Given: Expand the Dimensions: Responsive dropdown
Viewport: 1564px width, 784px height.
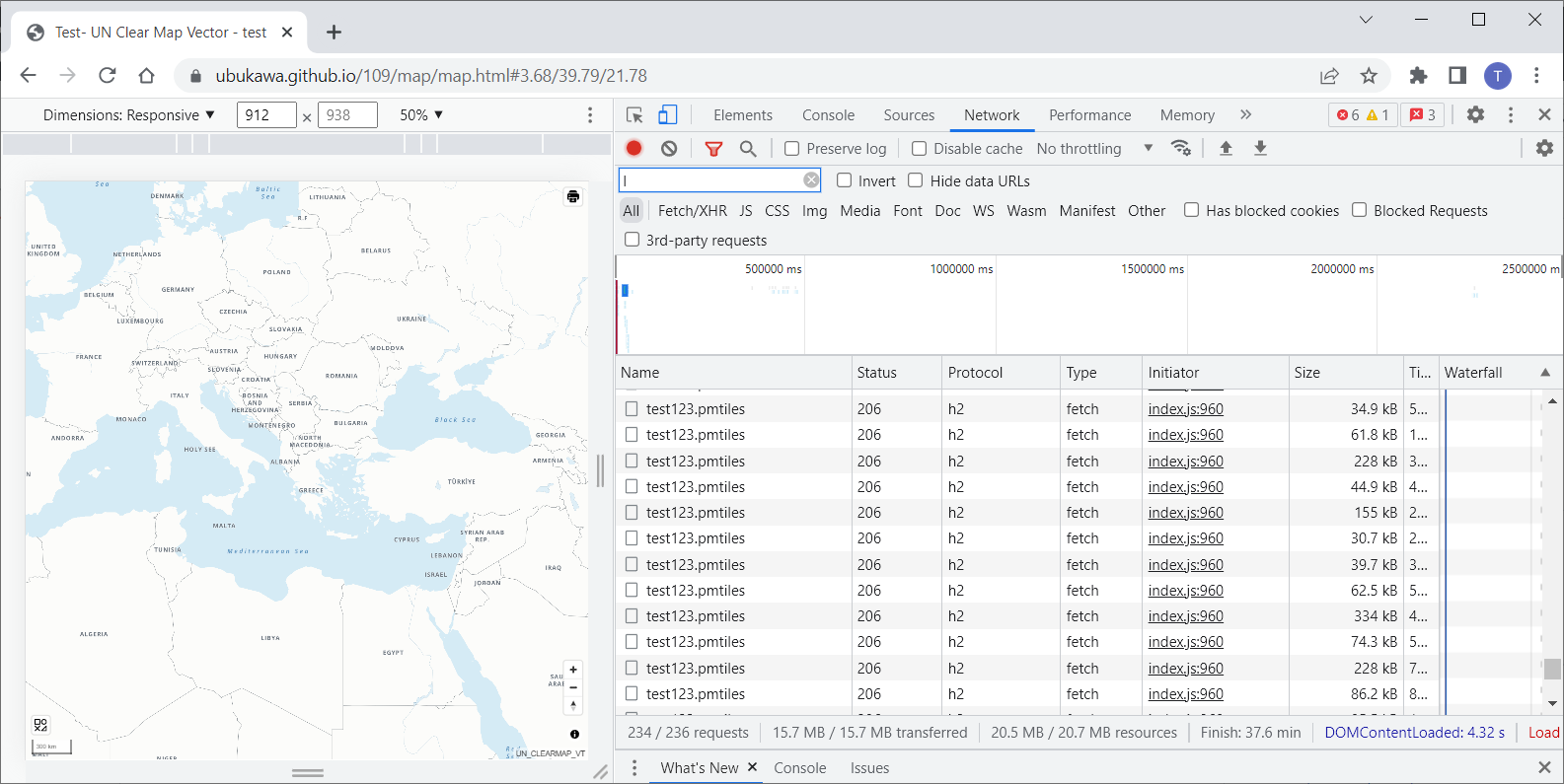Looking at the screenshot, I should point(128,115).
